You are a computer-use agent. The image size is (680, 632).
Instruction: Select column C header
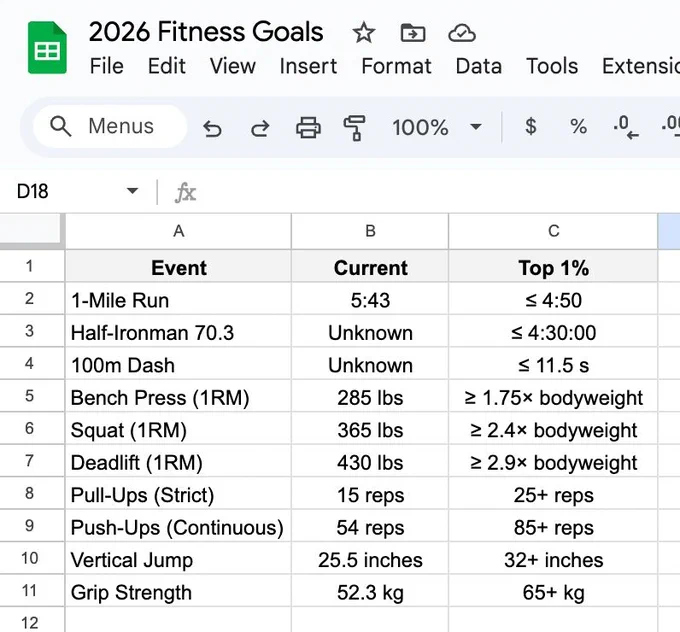pos(553,231)
